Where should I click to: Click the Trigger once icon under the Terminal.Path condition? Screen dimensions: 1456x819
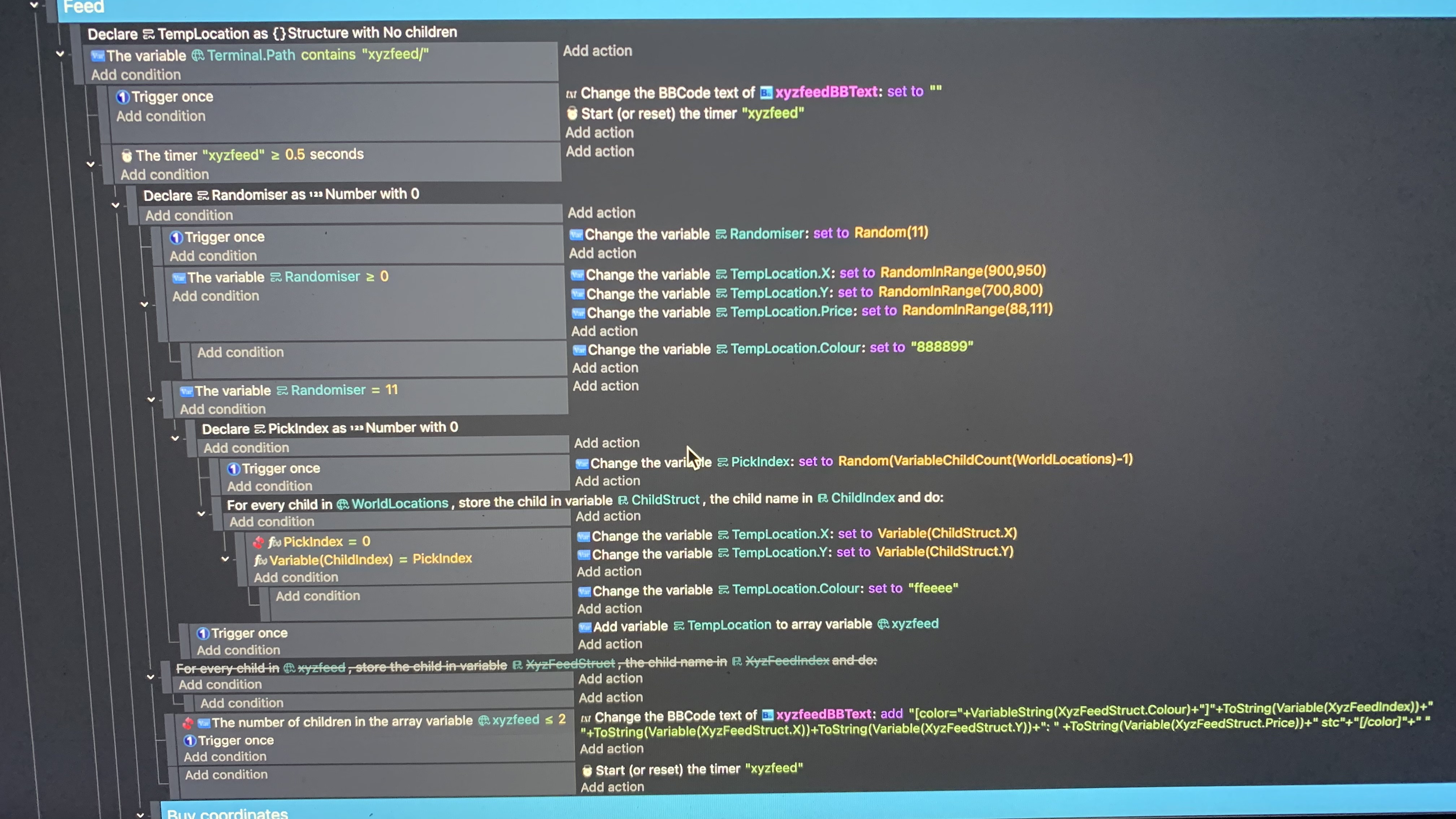[123, 97]
